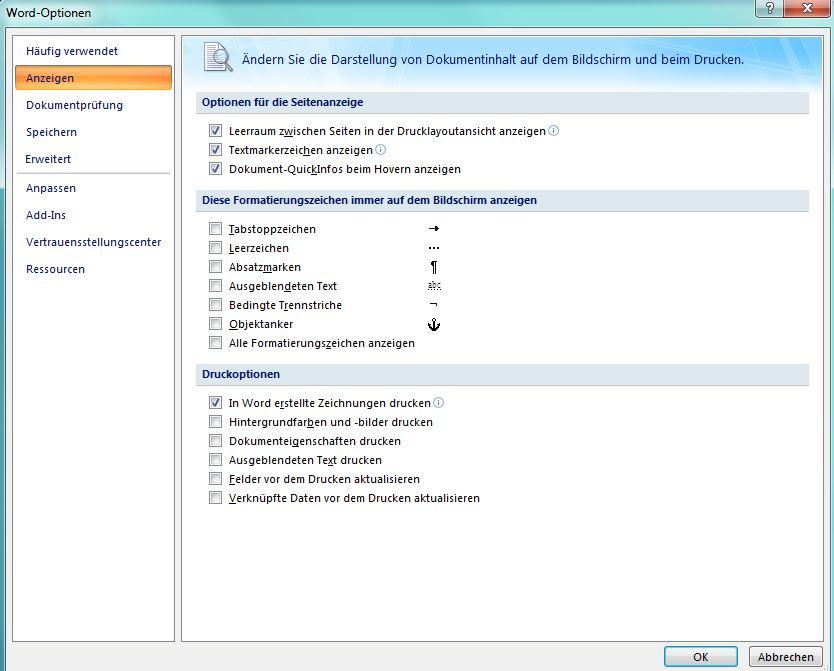This screenshot has height=671, width=834.
Task: Tick Felder vor dem Drucken aktualisieren
Action: (x=215, y=479)
